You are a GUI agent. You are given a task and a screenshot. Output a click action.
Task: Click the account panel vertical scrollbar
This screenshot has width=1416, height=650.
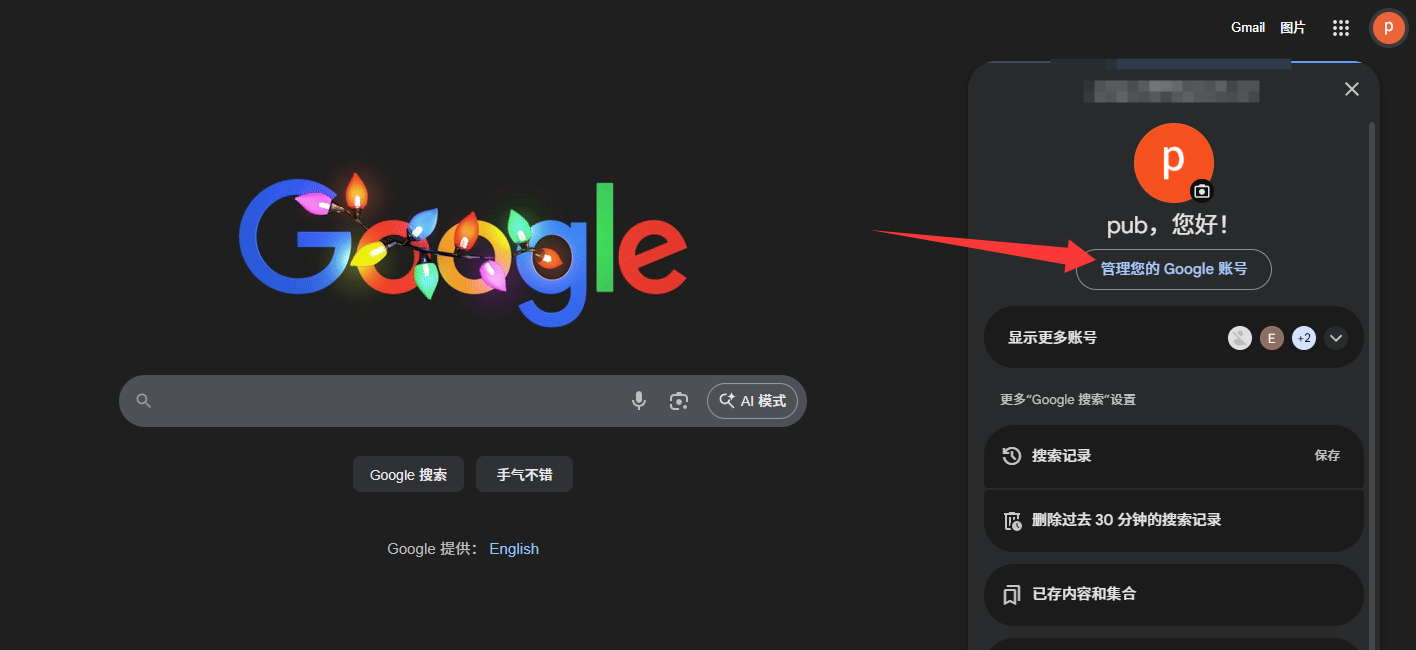(1372, 385)
